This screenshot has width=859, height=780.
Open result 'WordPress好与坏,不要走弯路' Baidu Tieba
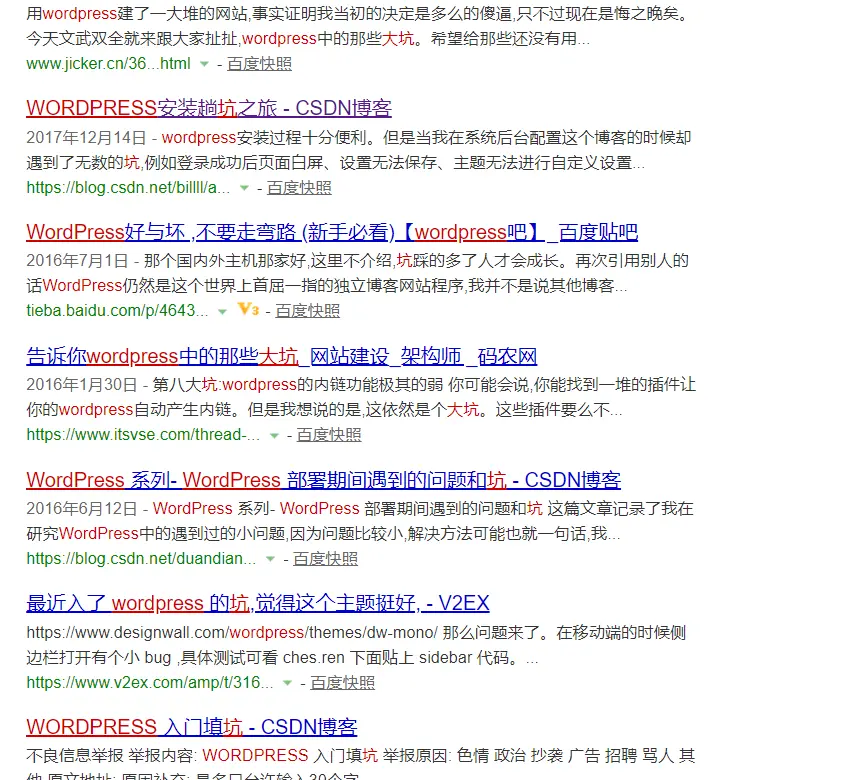pos(332,232)
